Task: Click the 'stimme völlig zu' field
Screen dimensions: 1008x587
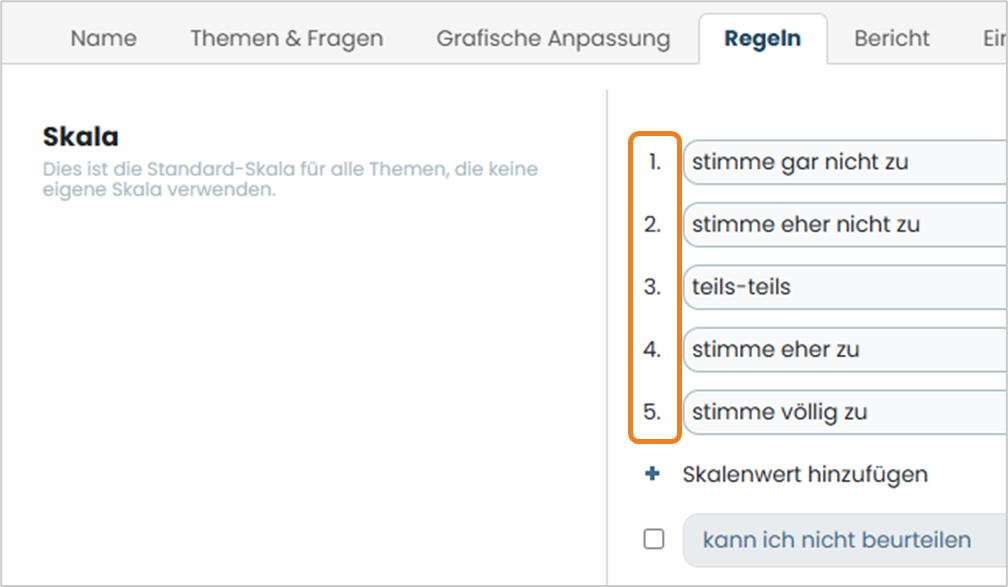Action: point(845,411)
